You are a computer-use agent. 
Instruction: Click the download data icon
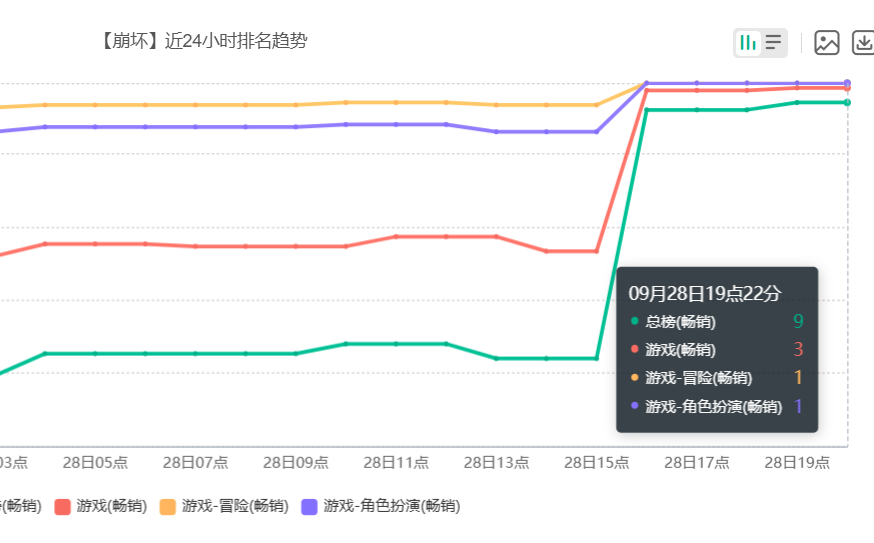pos(863,42)
